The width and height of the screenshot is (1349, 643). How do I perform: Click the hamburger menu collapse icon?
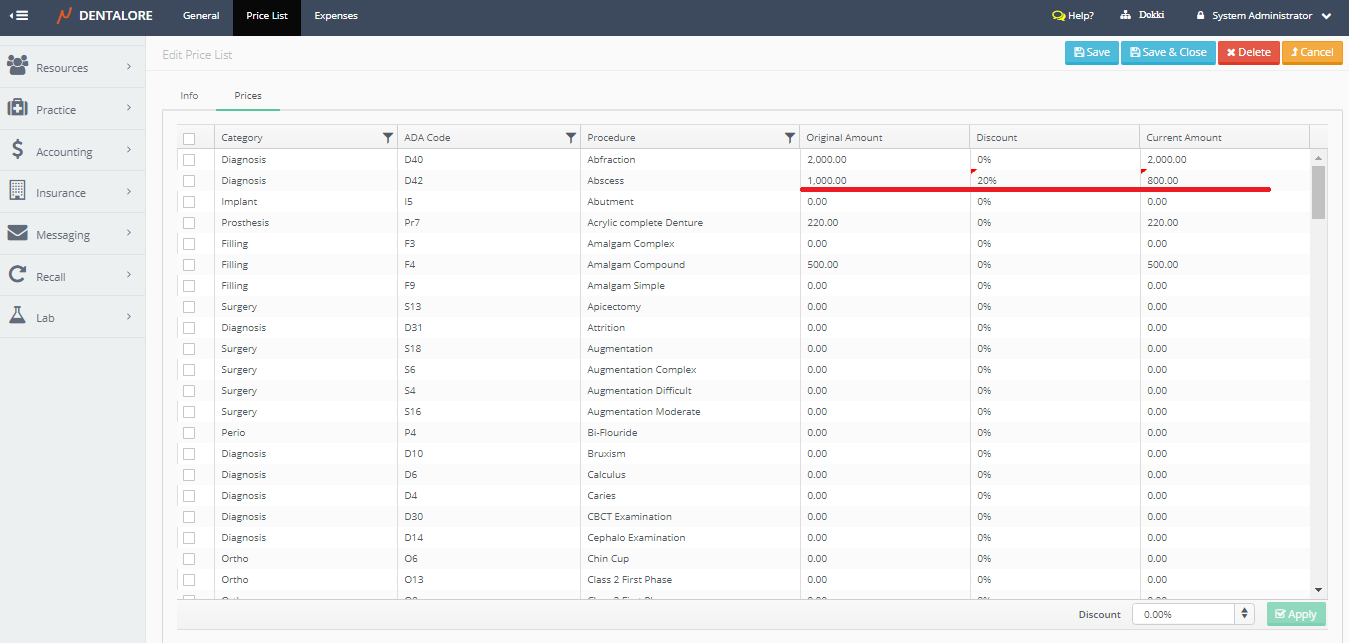pos(18,16)
